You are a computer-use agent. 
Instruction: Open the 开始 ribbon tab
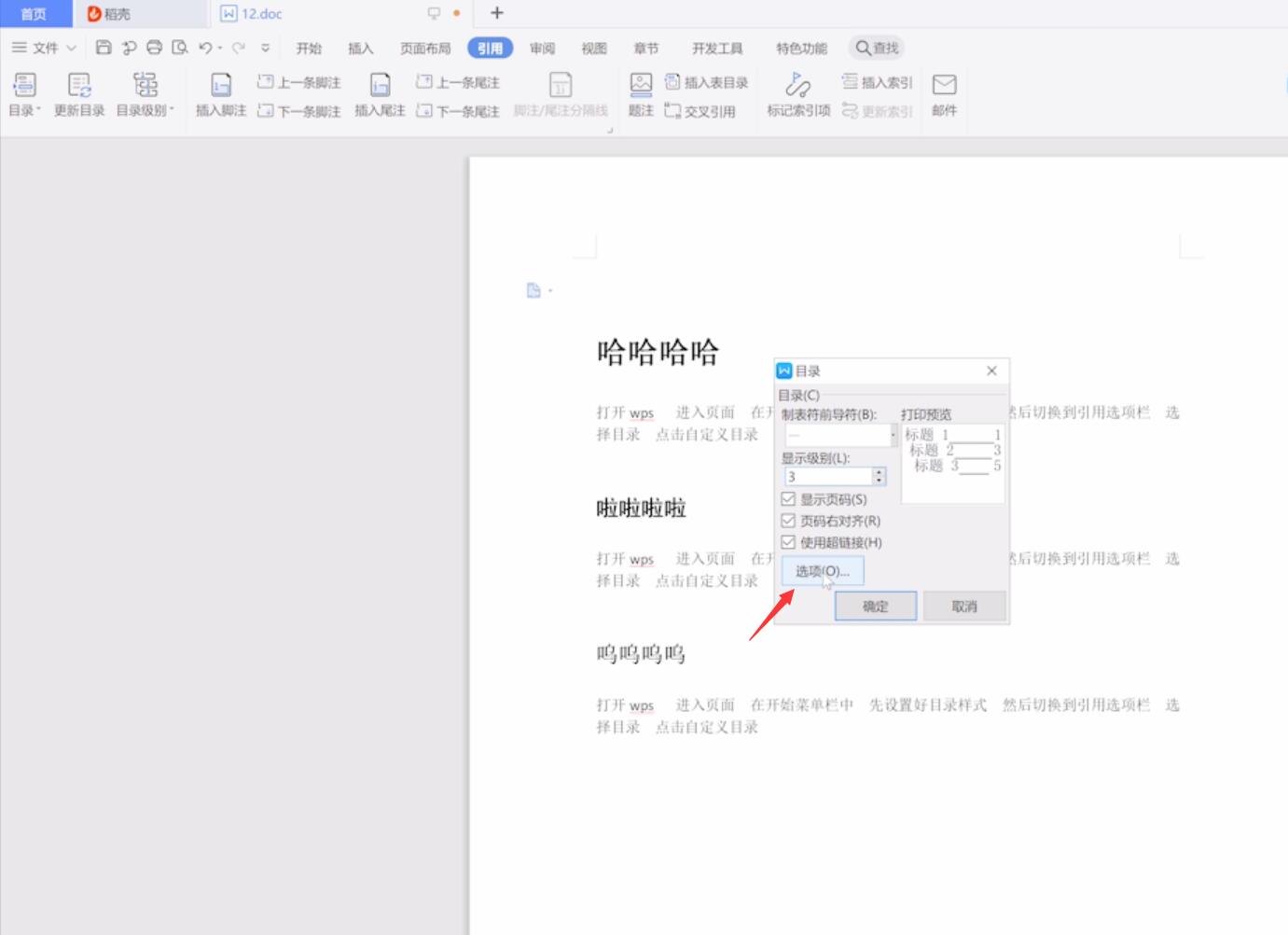click(309, 49)
